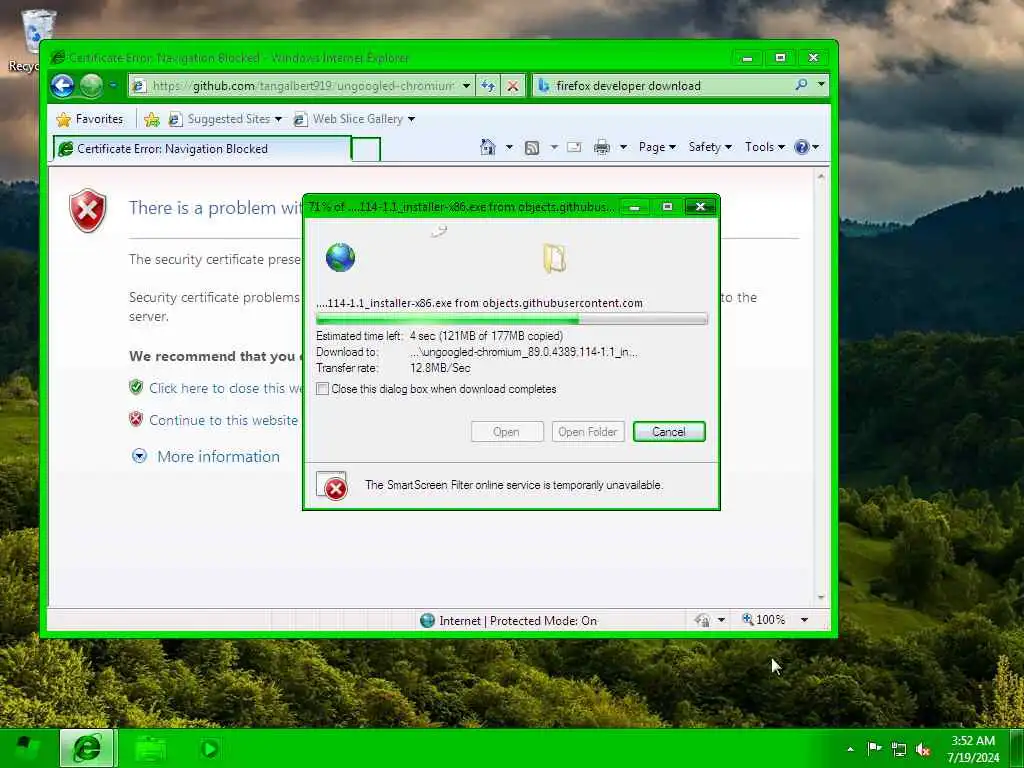Click the blue Help question mark icon
The width and height of the screenshot is (1024, 768).
tap(801, 147)
